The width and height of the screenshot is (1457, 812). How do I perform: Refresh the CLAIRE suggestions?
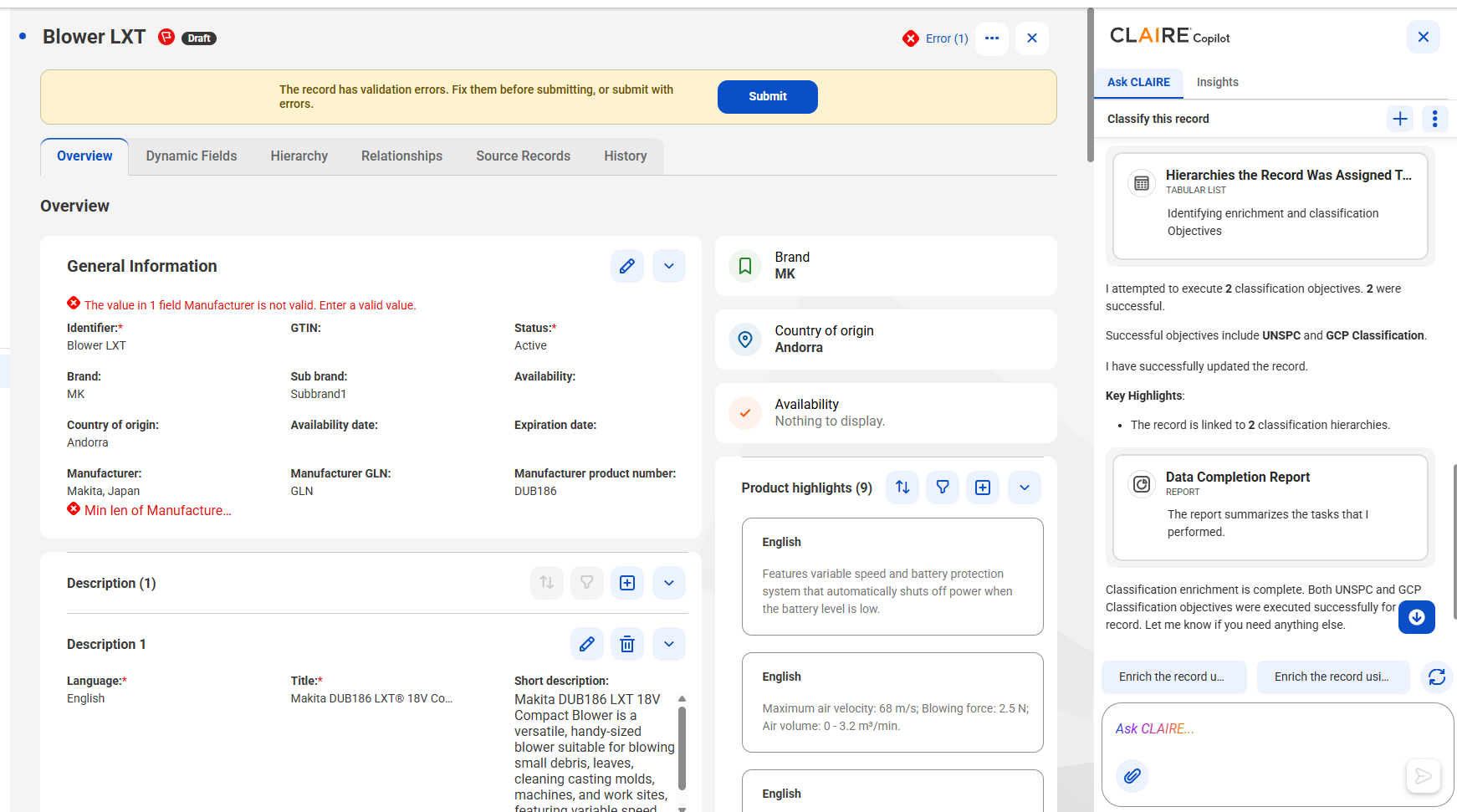(1437, 677)
